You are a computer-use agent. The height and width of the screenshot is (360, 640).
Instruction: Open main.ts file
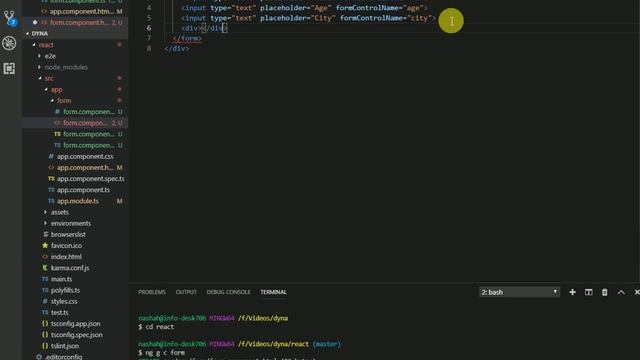61,279
